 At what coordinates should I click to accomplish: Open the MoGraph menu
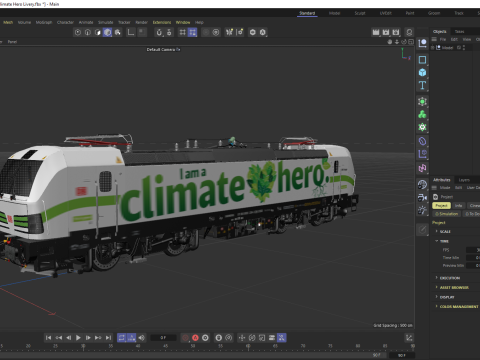click(44, 22)
